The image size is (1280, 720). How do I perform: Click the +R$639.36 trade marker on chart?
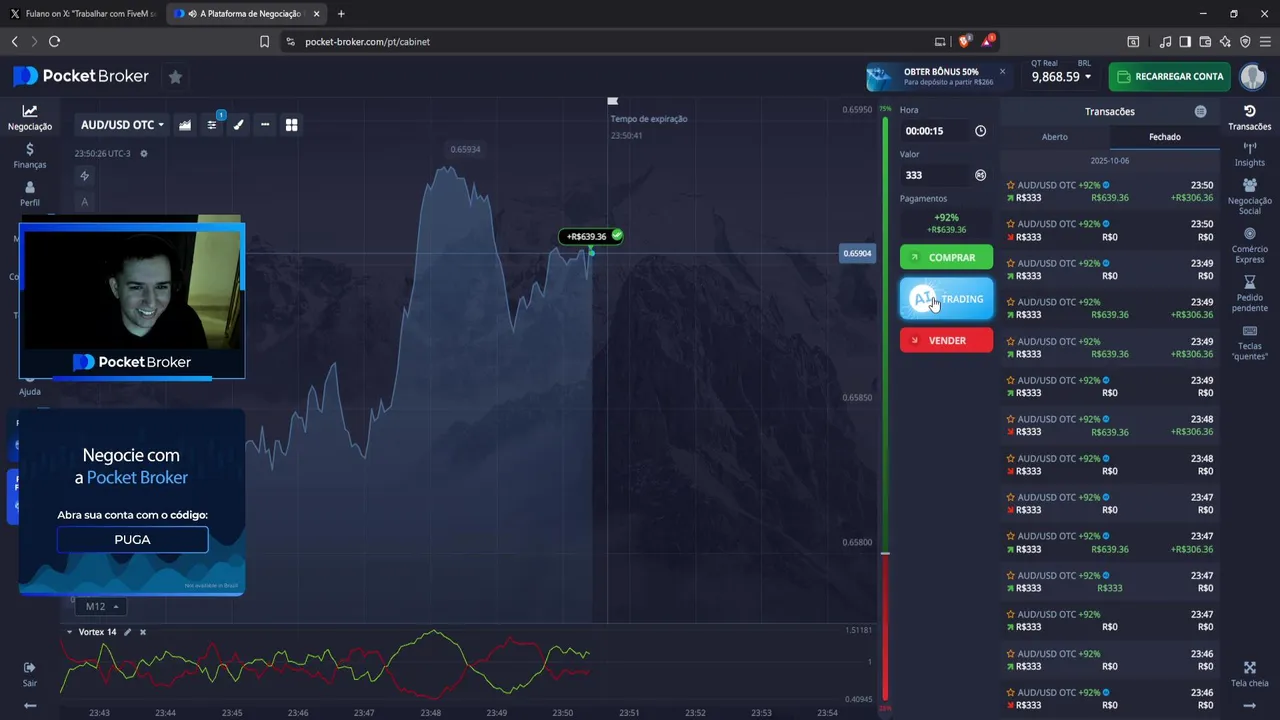pyautogui.click(x=591, y=236)
